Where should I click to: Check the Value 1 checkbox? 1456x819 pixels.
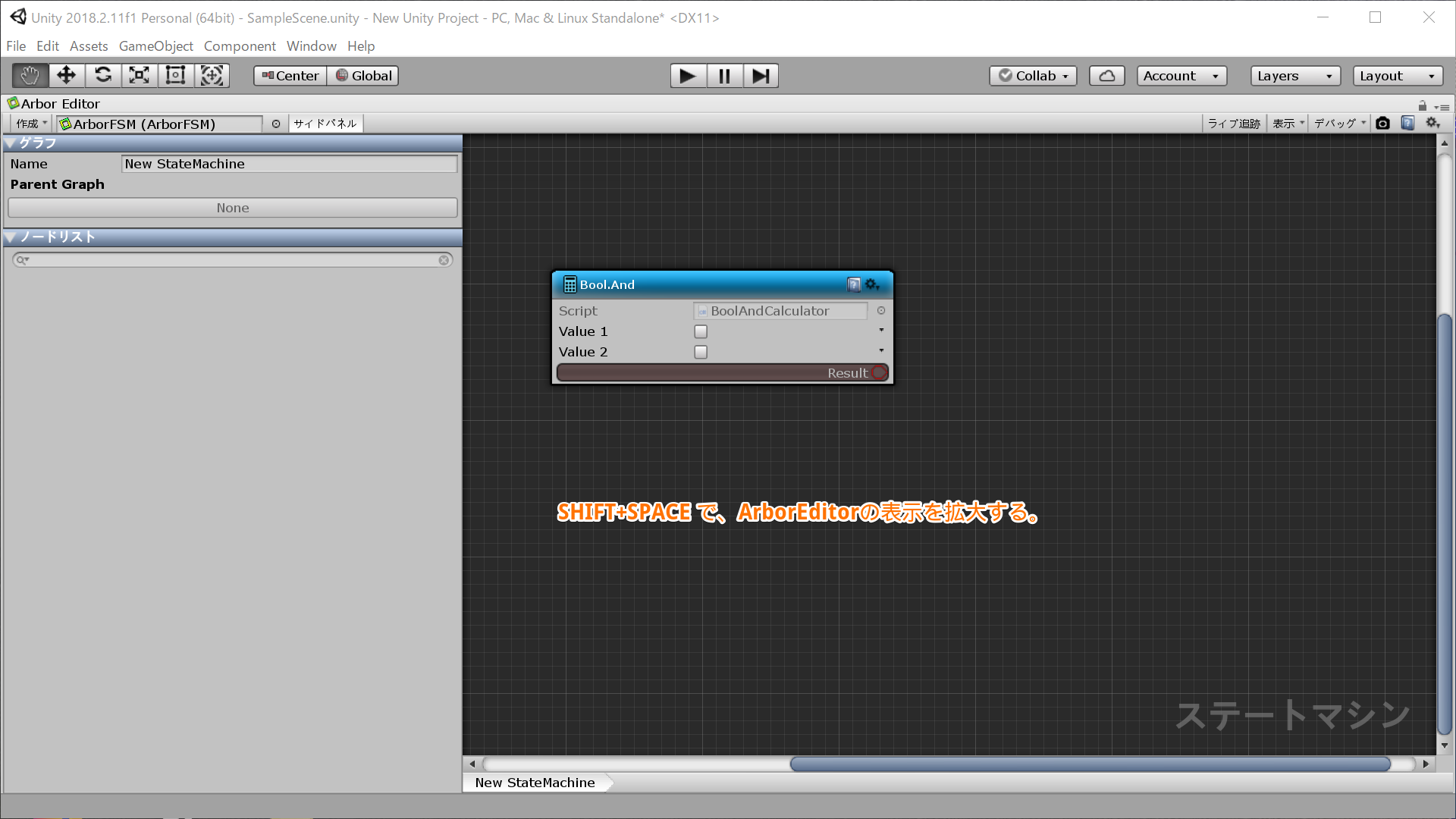click(700, 331)
